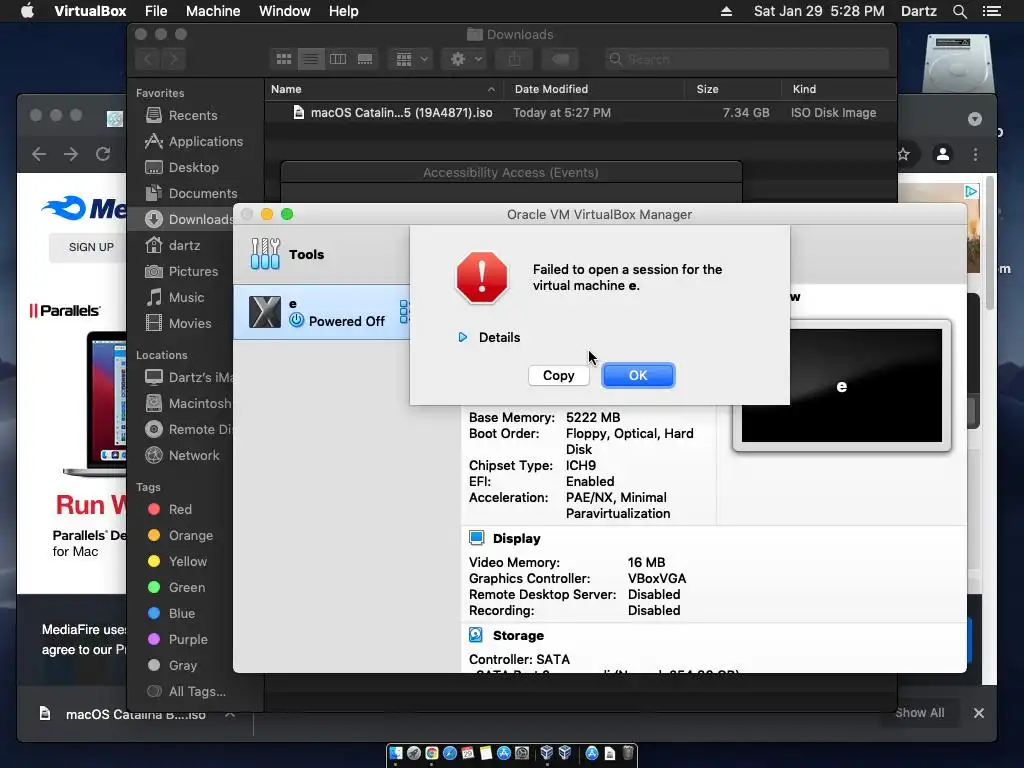Sort Finder list by Name column
Image resolution: width=1024 pixels, height=768 pixels.
click(x=383, y=89)
